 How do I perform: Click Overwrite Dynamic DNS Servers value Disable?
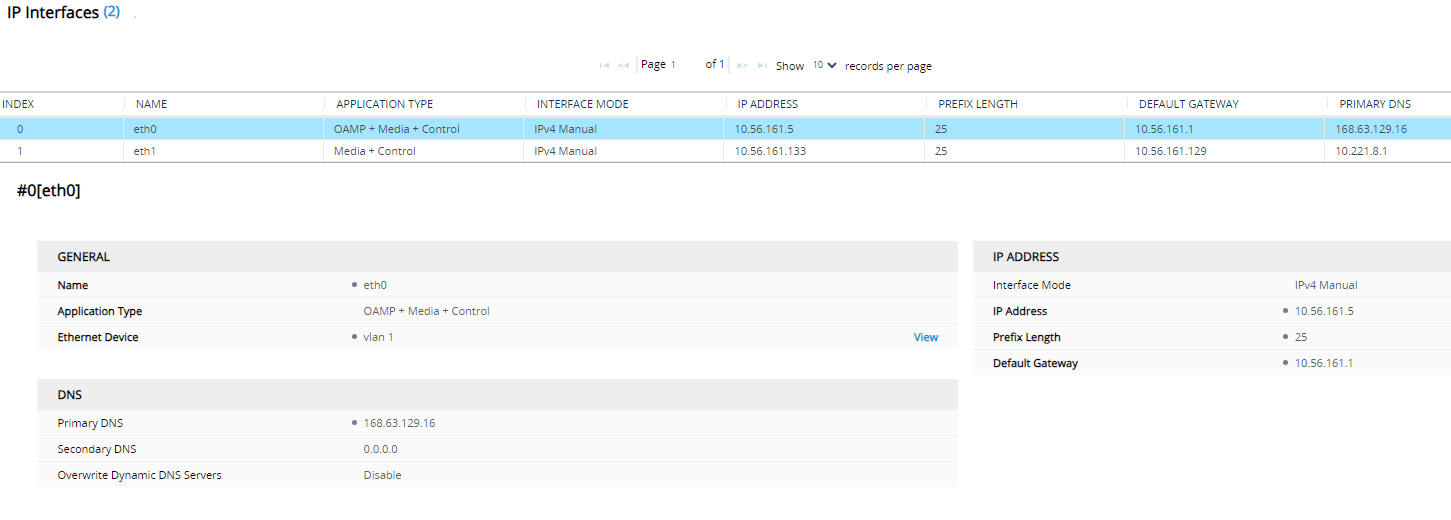click(383, 475)
